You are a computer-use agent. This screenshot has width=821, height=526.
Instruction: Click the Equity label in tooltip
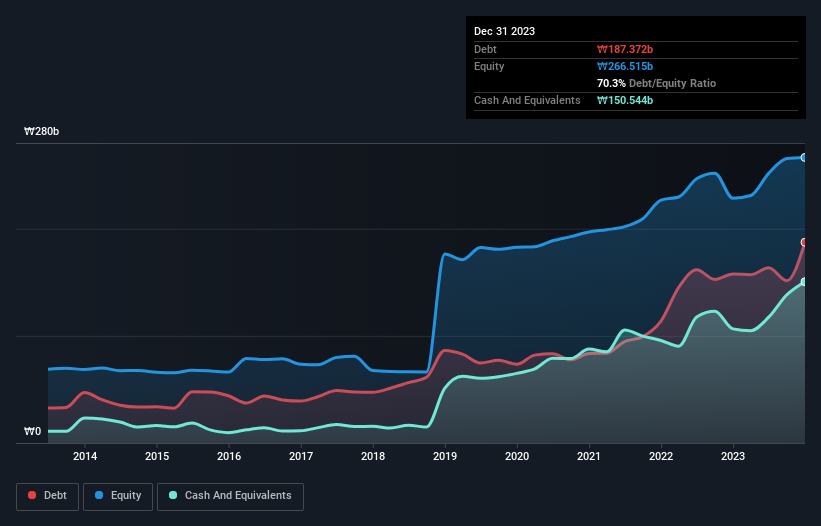click(489, 66)
